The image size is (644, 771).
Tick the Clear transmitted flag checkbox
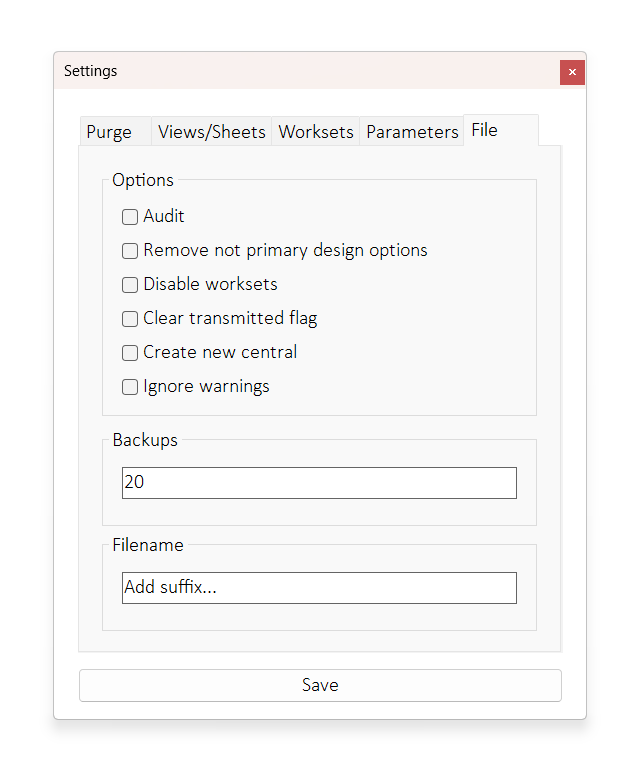tap(130, 319)
